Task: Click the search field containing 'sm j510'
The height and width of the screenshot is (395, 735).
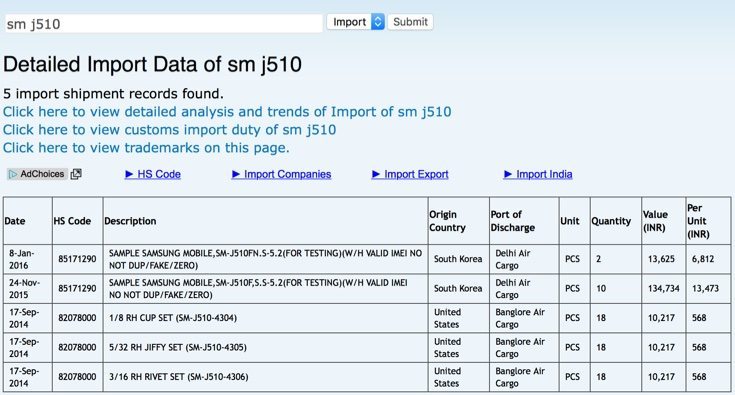Action: 164,23
